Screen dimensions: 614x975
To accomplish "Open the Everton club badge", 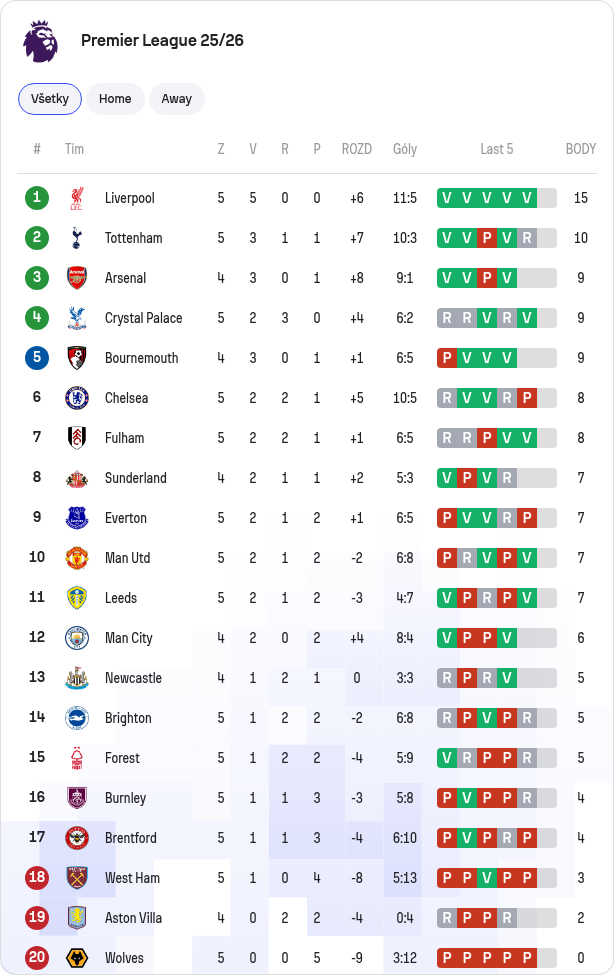I will click(x=77, y=518).
